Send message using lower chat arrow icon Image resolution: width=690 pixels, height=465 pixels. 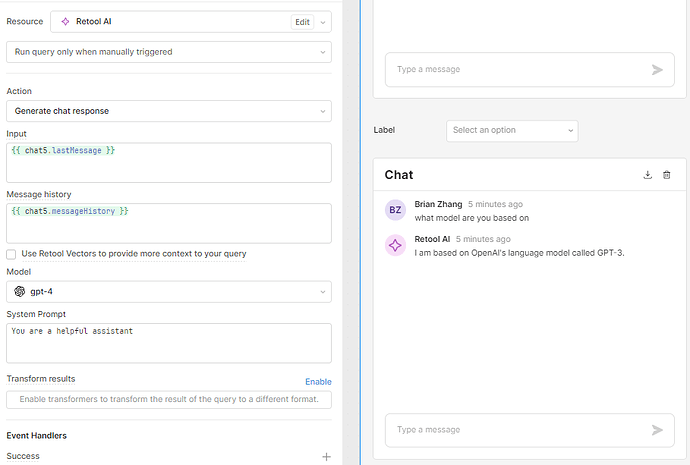tap(657, 430)
